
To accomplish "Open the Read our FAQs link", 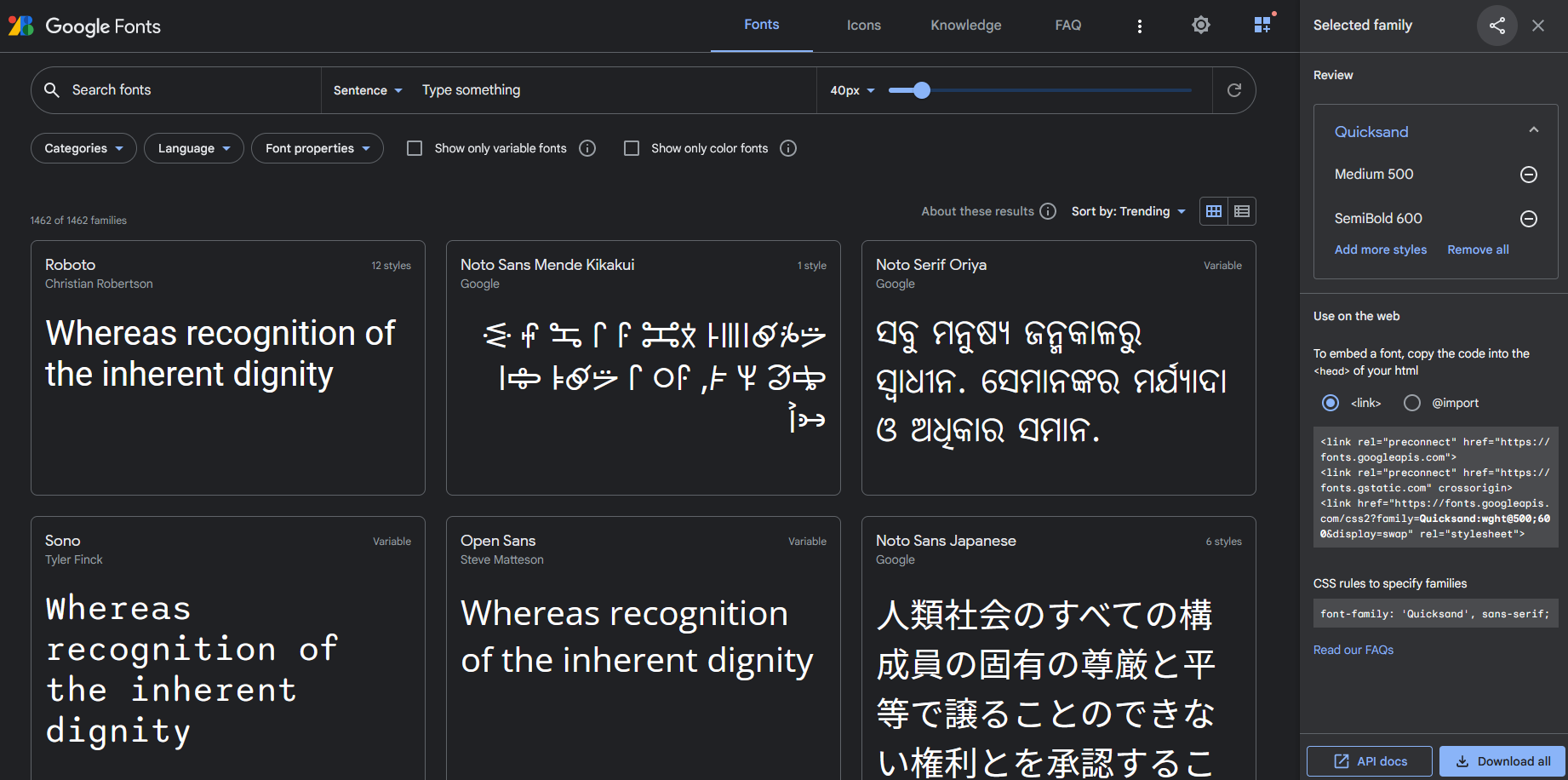I will [1353, 650].
